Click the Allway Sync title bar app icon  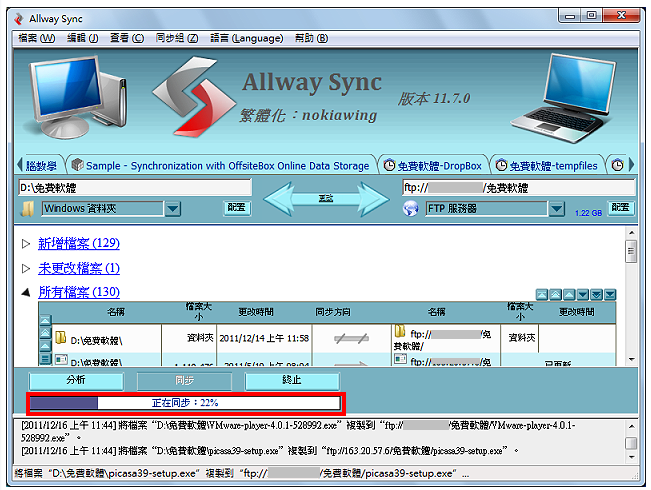click(x=18, y=19)
